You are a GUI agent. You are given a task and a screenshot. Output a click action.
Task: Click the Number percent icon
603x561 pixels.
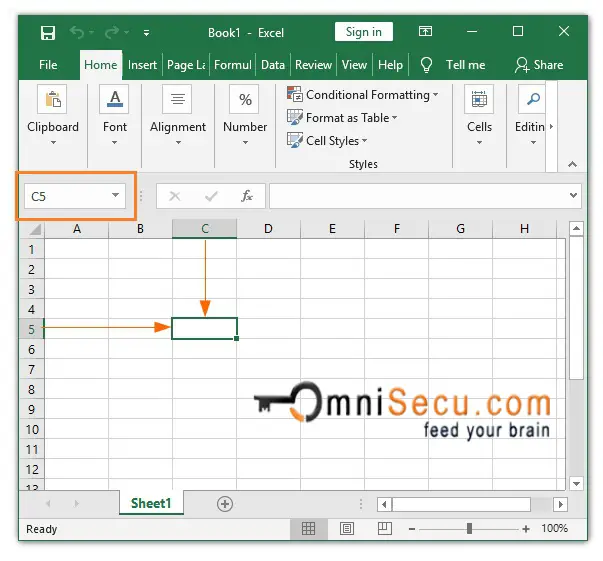[x=245, y=99]
